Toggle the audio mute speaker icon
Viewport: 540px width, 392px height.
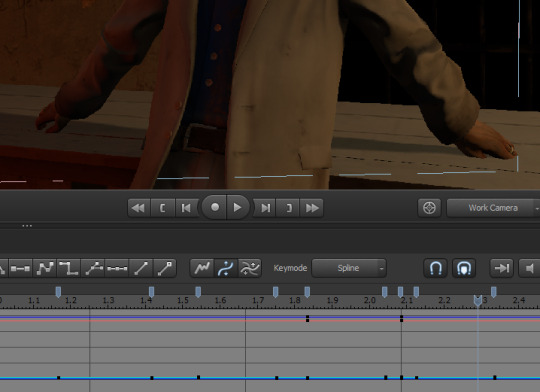[x=530, y=268]
